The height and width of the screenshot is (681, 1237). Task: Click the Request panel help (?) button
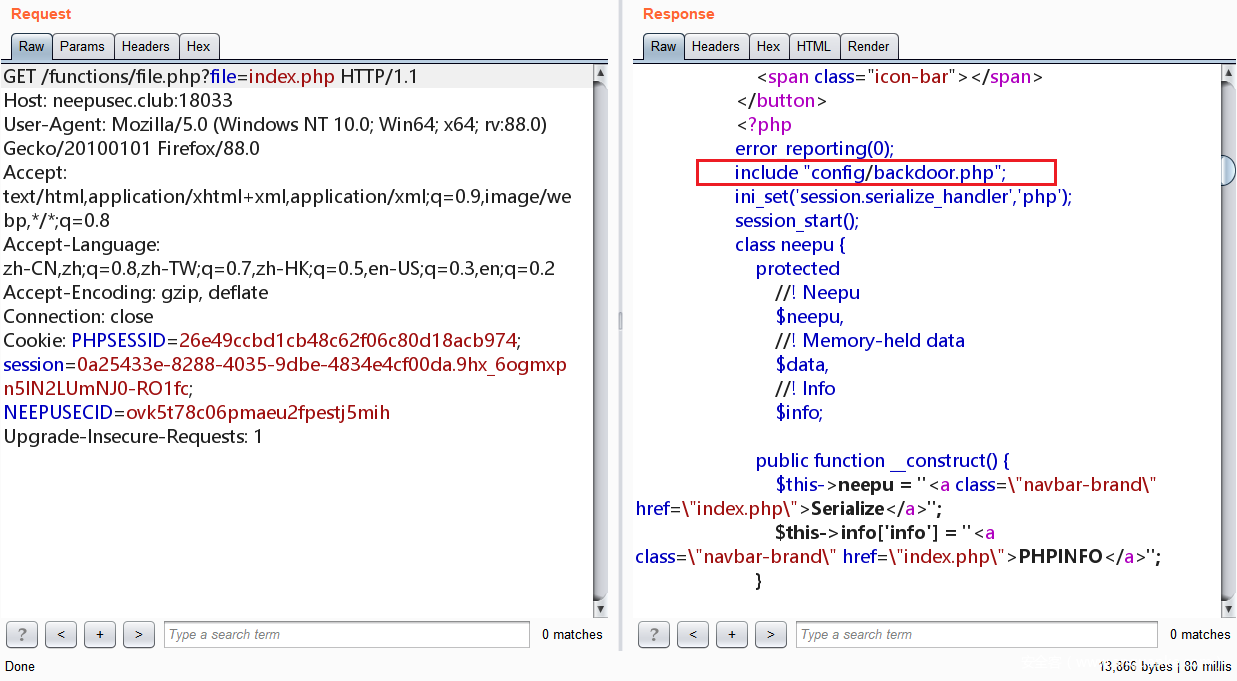[22, 634]
